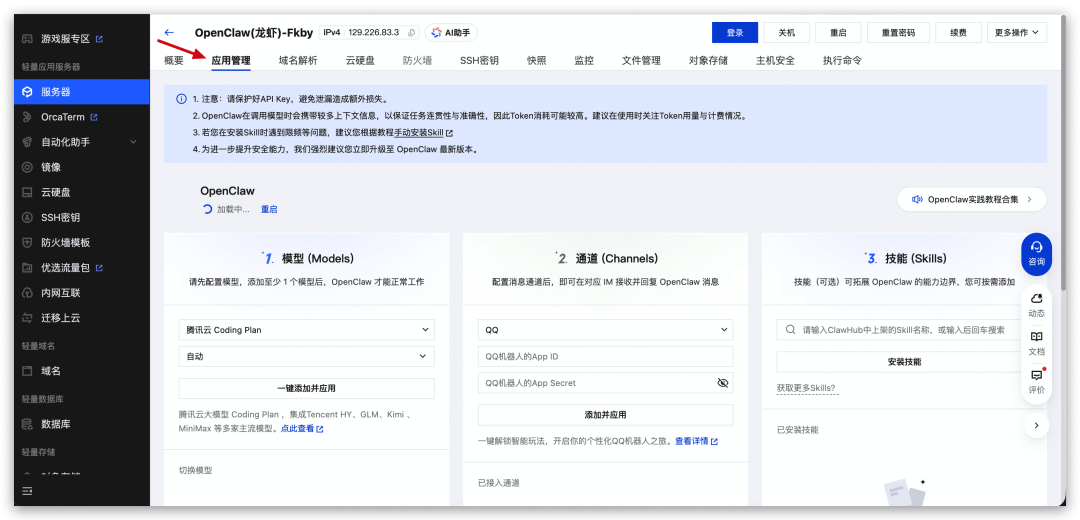The width and height of the screenshot is (1080, 520).
Task: Open the 自动 model selection dropdown
Action: 307,357
